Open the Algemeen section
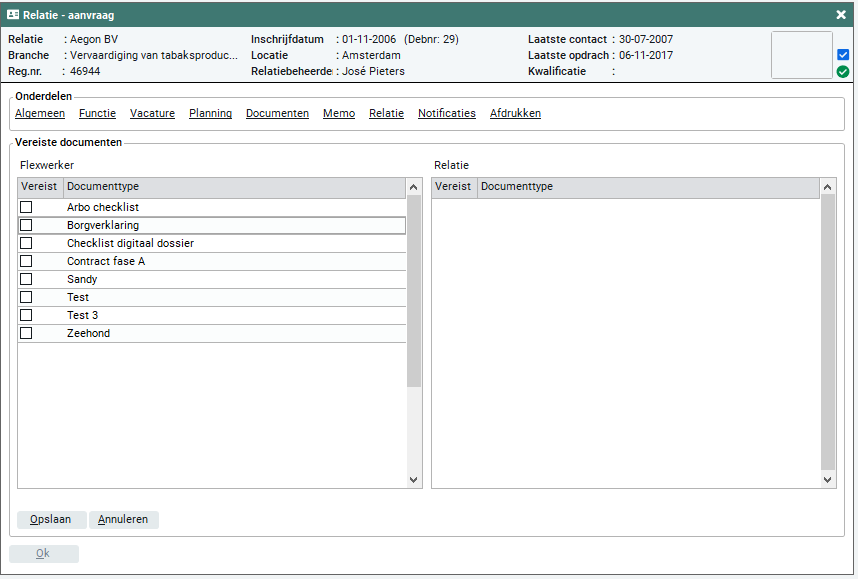Image resolution: width=858 pixels, height=579 pixels. [x=40, y=114]
